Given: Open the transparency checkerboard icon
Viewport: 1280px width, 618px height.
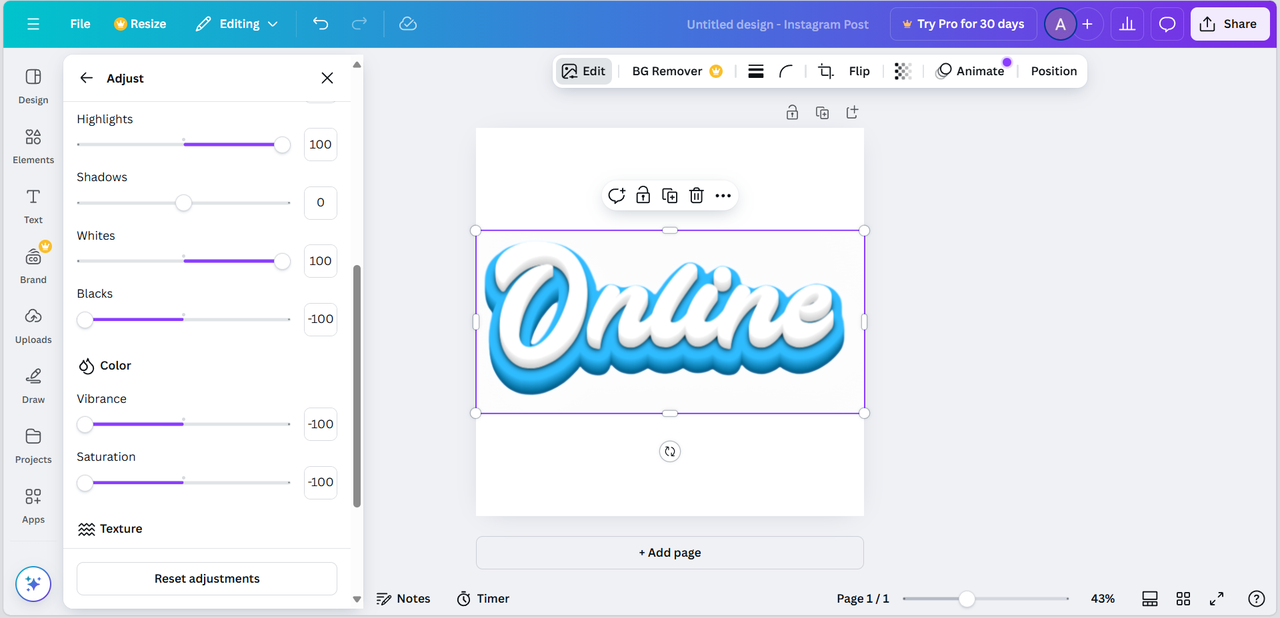Looking at the screenshot, I should pos(903,71).
